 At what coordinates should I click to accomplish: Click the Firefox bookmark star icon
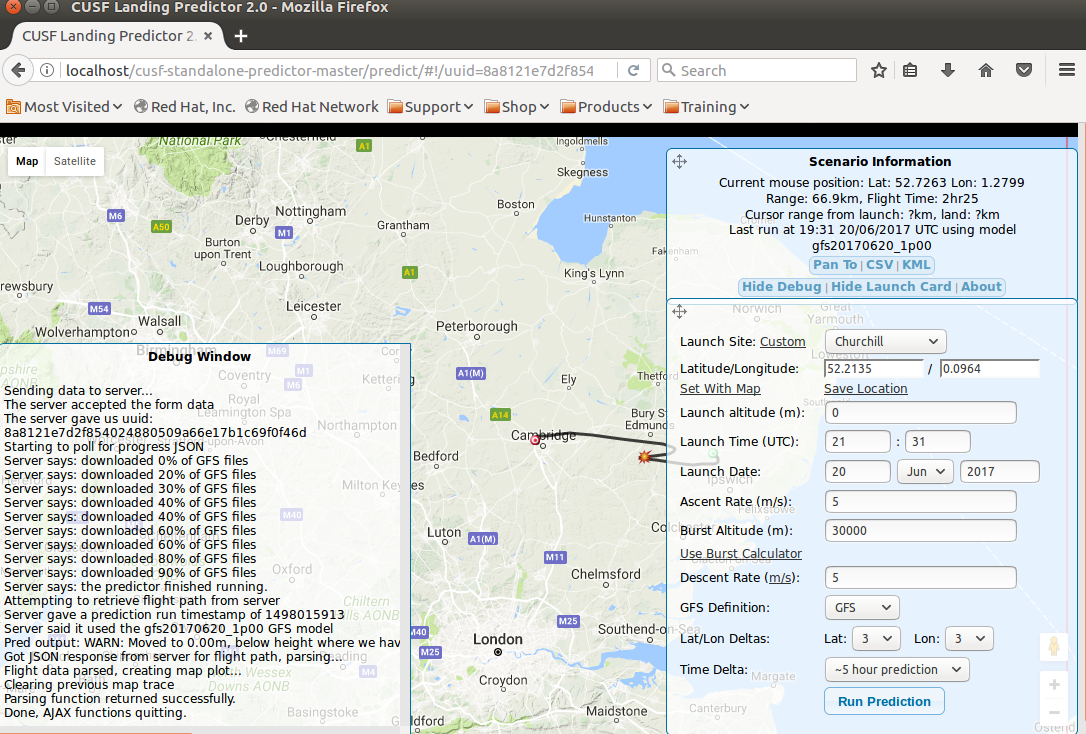point(879,70)
